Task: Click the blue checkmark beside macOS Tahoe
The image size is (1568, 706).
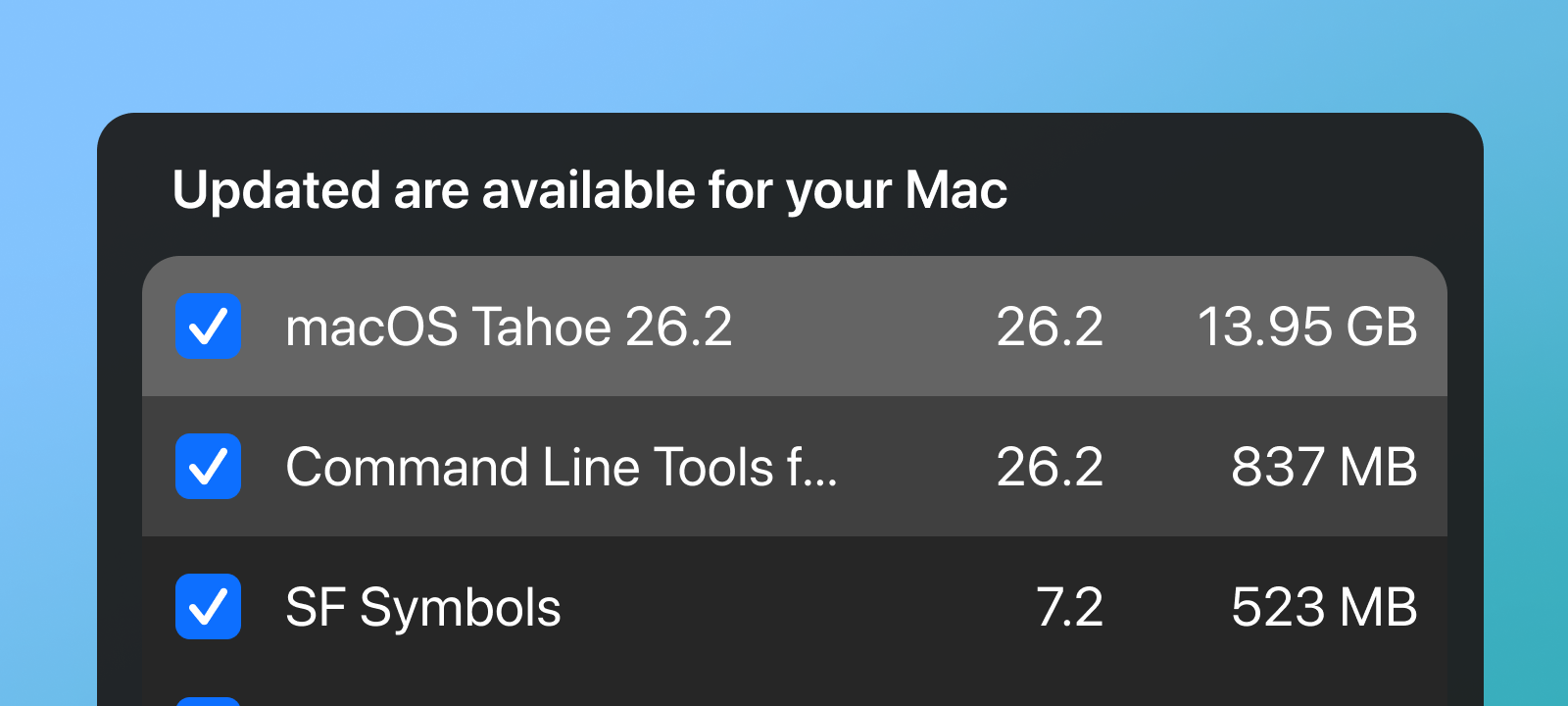Action: coord(208,327)
